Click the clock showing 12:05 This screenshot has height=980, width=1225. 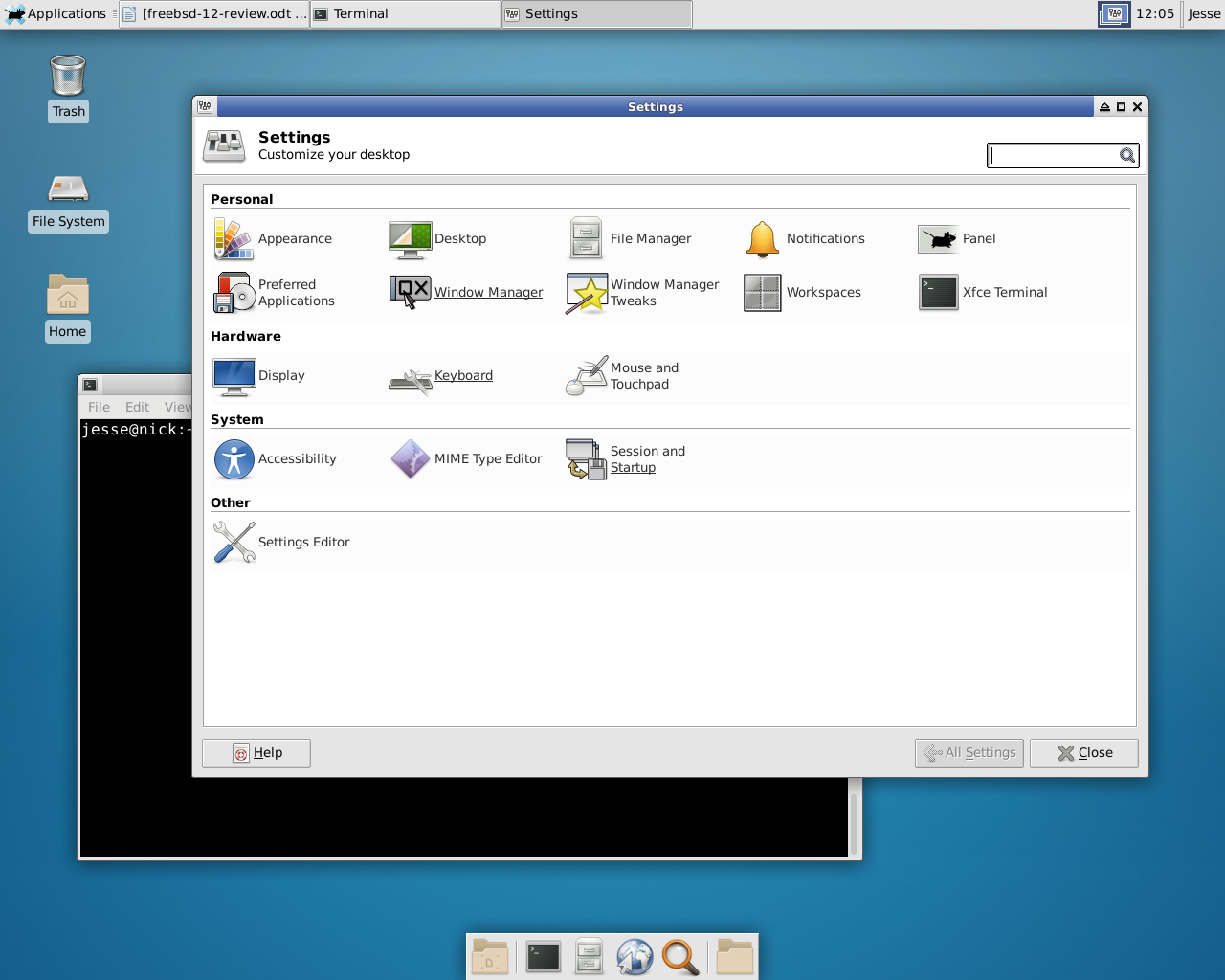(x=1155, y=13)
